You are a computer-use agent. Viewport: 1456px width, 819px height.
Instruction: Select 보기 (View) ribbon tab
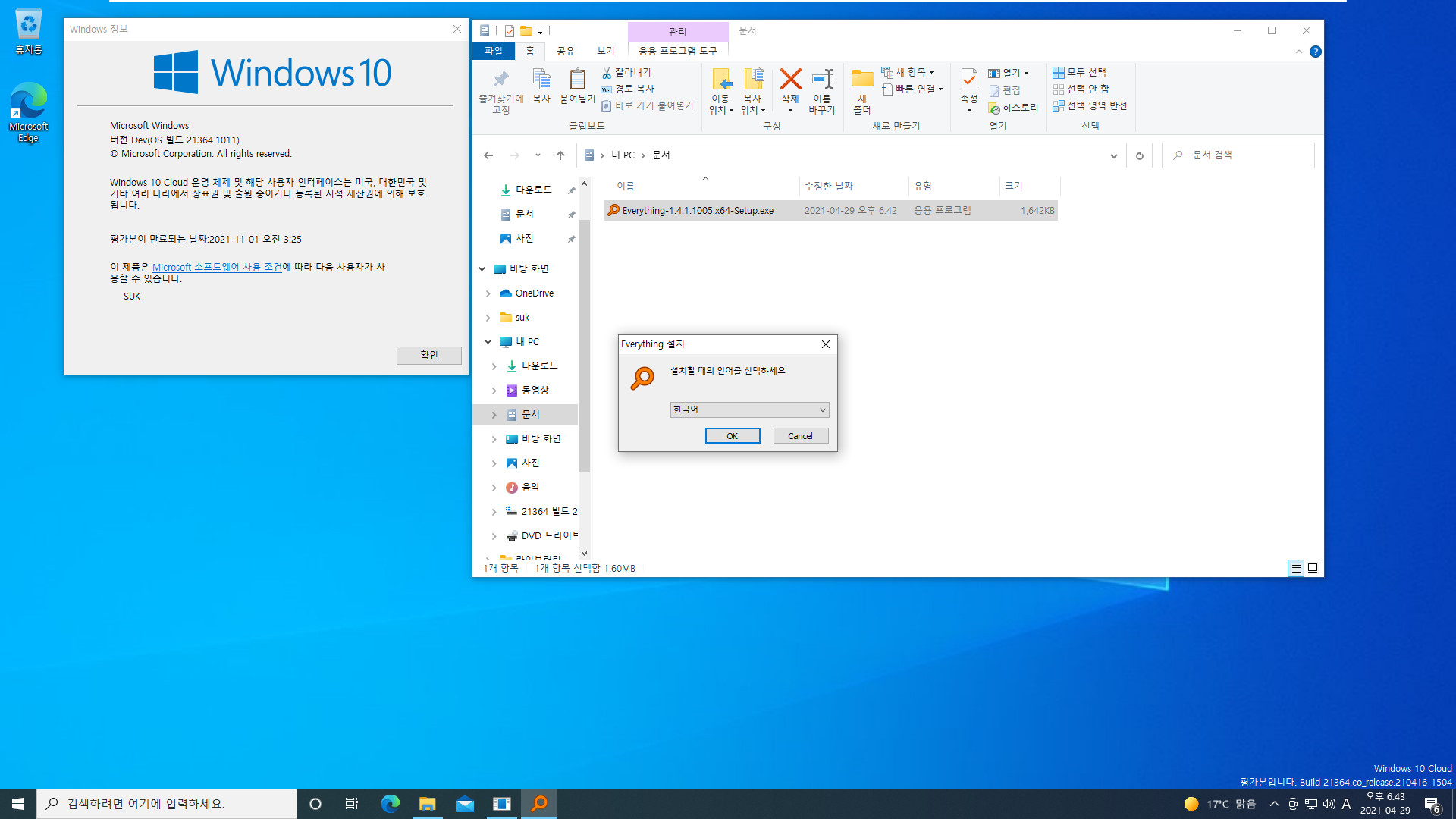click(x=606, y=51)
